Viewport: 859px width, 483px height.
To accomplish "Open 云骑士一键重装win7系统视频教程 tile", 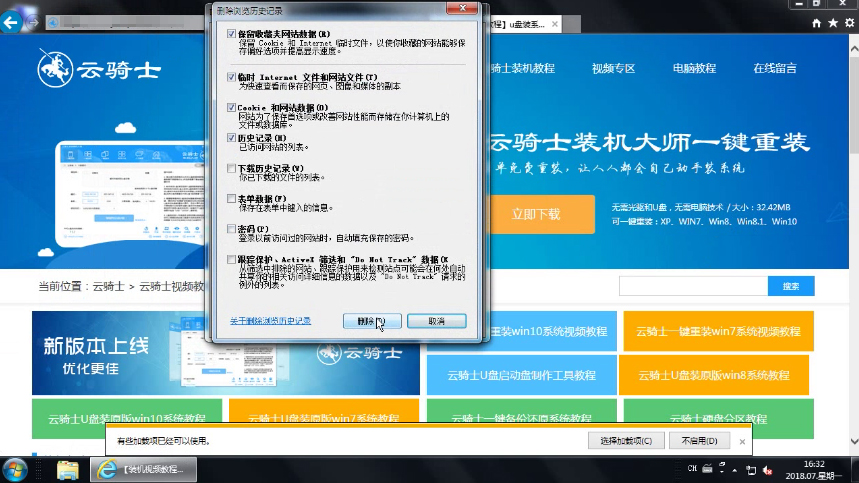I will tap(718, 331).
